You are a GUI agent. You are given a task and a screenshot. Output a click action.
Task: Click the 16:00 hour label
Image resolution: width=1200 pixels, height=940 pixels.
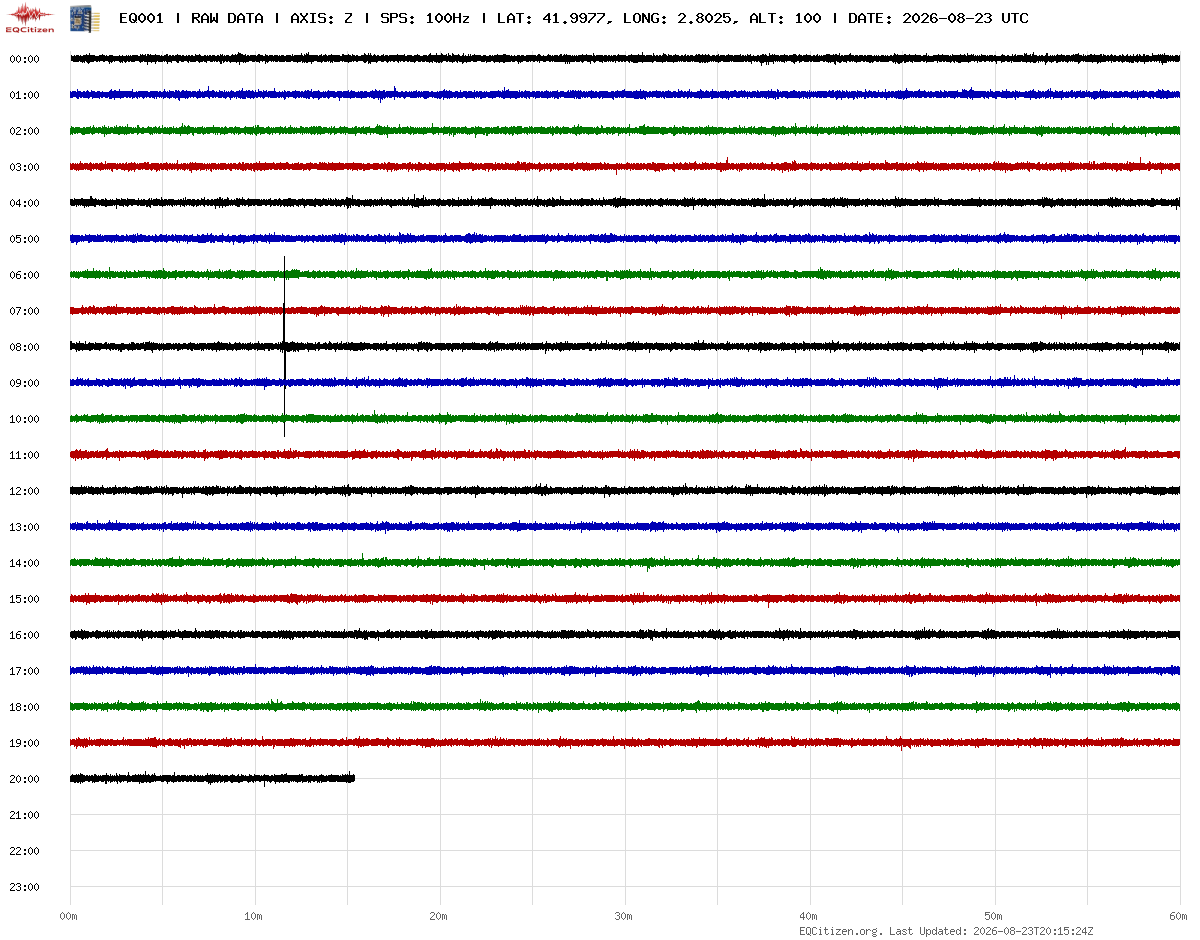tap(24, 635)
